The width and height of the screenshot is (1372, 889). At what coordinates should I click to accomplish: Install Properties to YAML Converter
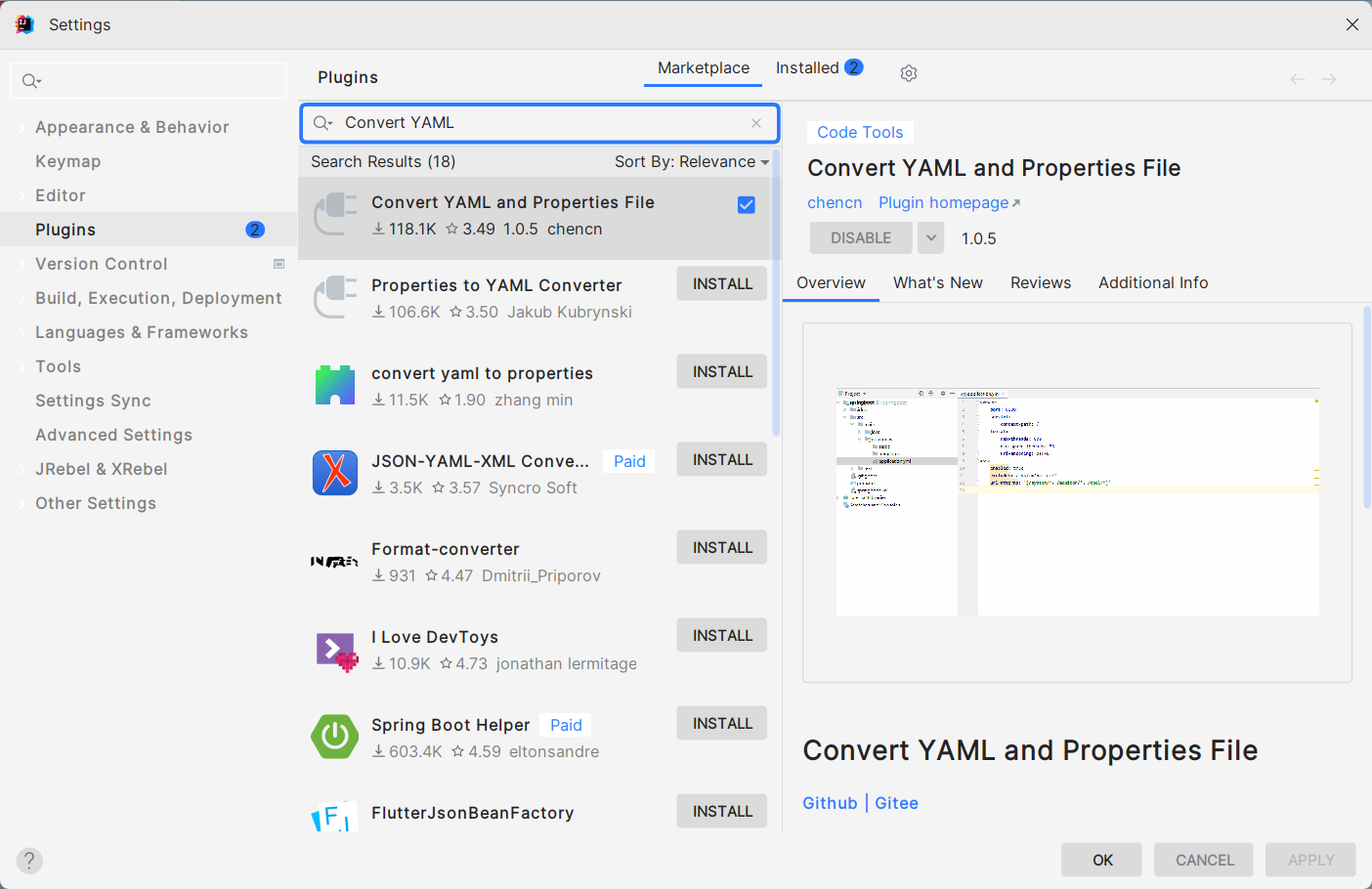point(722,283)
